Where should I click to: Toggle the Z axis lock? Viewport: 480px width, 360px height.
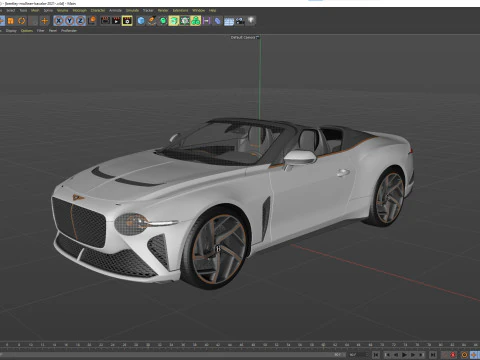80,21
